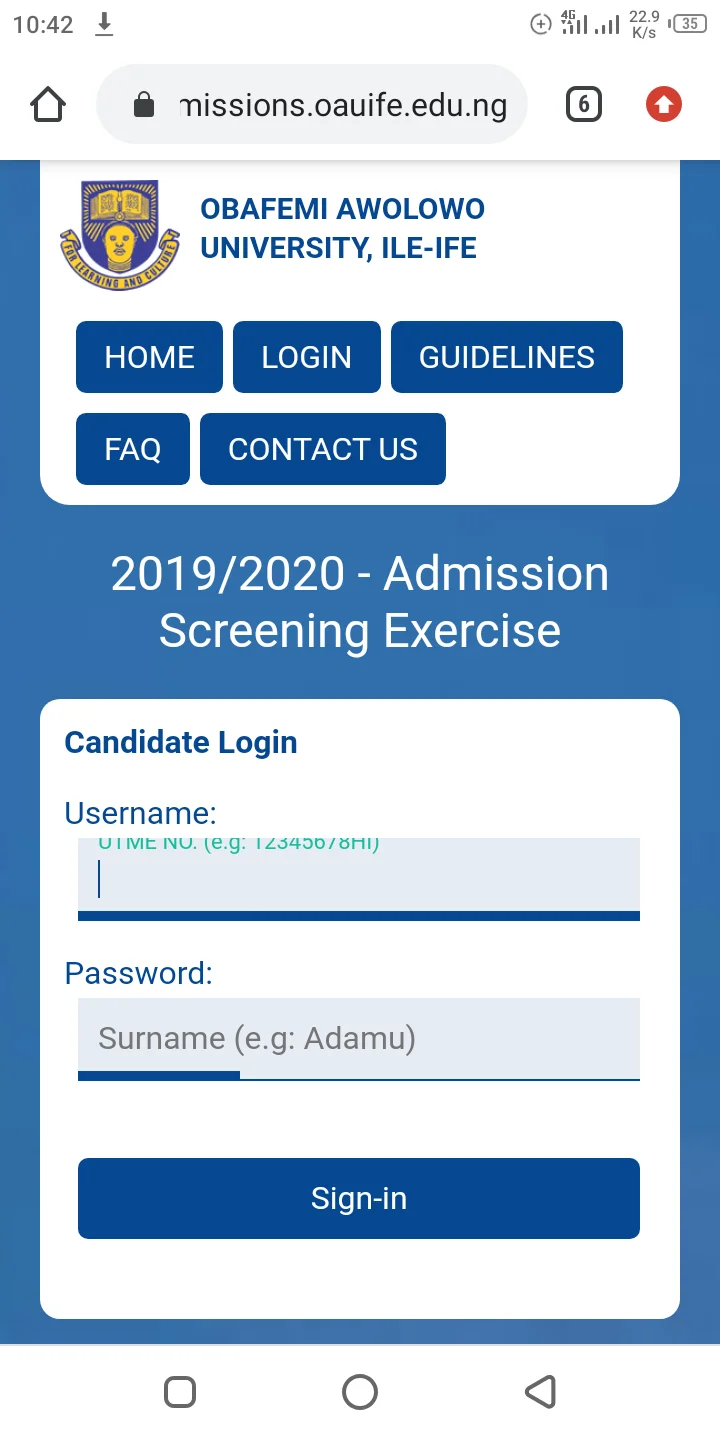Click the Obafemi Awolowo University title text
Image resolution: width=720 pixels, height=1440 pixels.
coord(342,228)
